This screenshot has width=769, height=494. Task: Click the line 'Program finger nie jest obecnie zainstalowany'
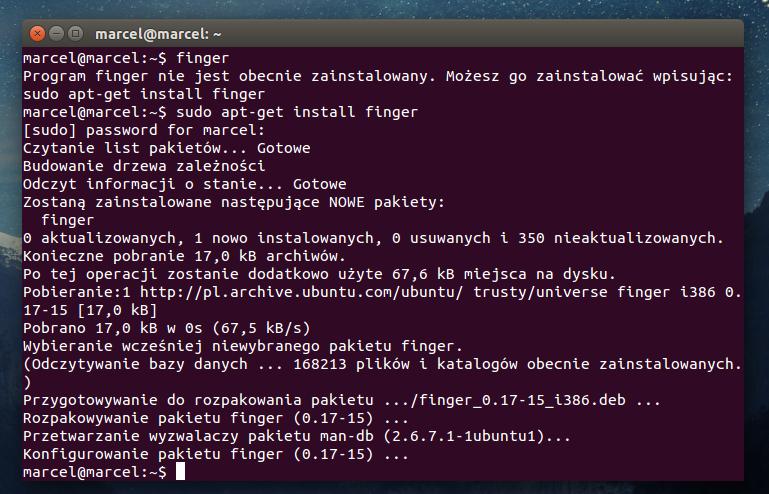pos(378,76)
